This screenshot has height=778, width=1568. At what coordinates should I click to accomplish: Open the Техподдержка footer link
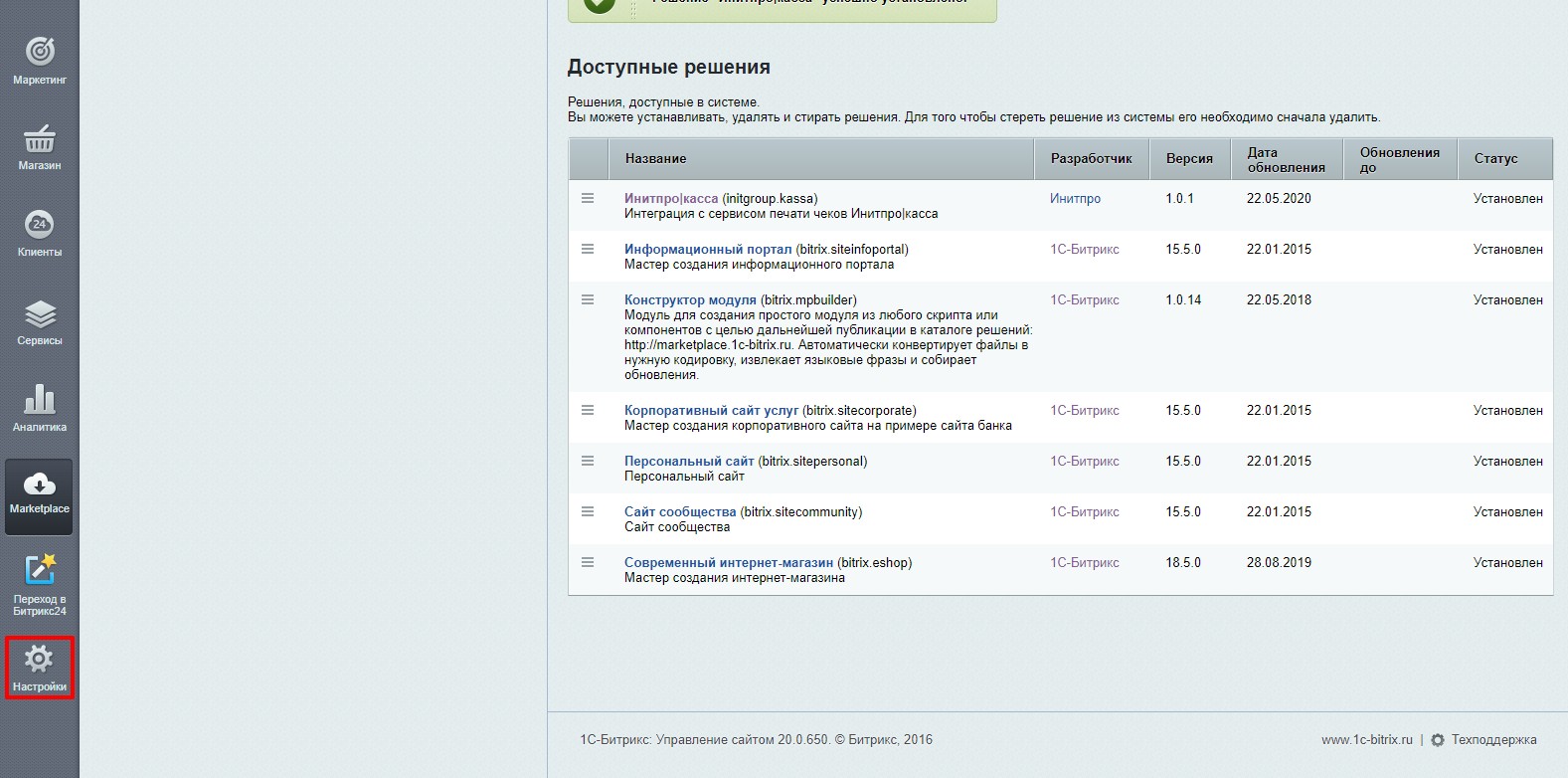(x=1494, y=740)
